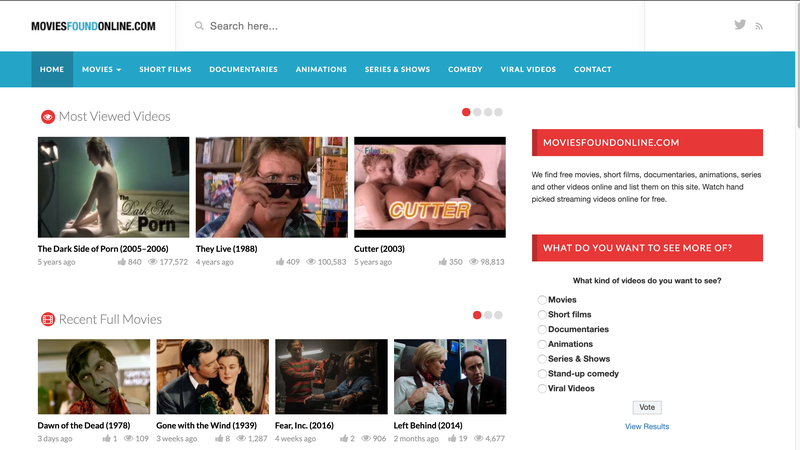Open the Dawn of the Dead thumbnail
Image resolution: width=800 pixels, height=450 pixels.
[x=94, y=377]
